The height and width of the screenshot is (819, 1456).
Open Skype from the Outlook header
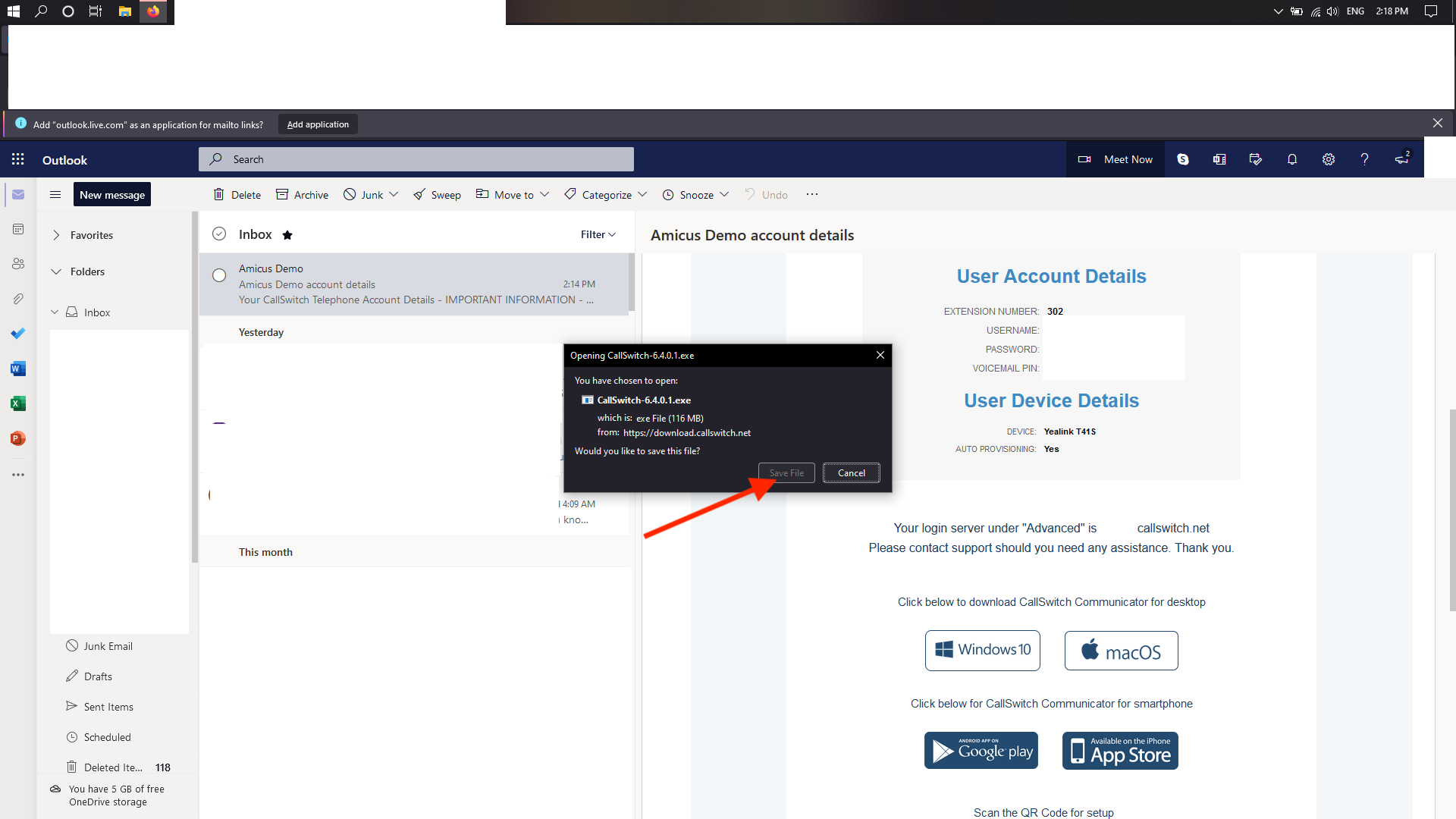coord(1183,159)
